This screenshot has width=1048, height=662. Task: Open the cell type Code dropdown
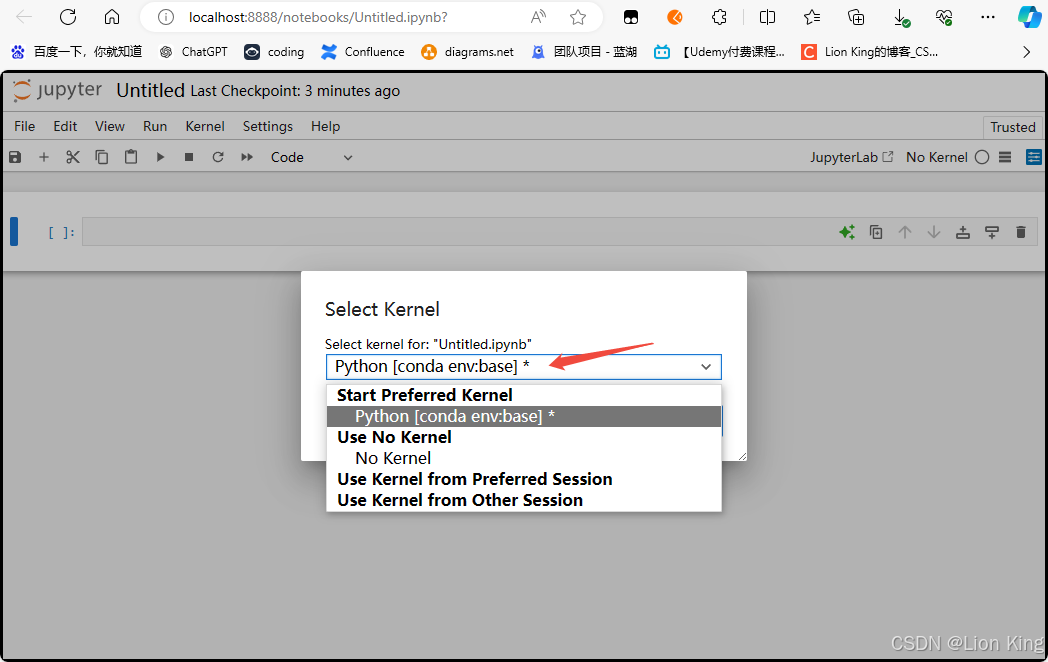[311, 157]
